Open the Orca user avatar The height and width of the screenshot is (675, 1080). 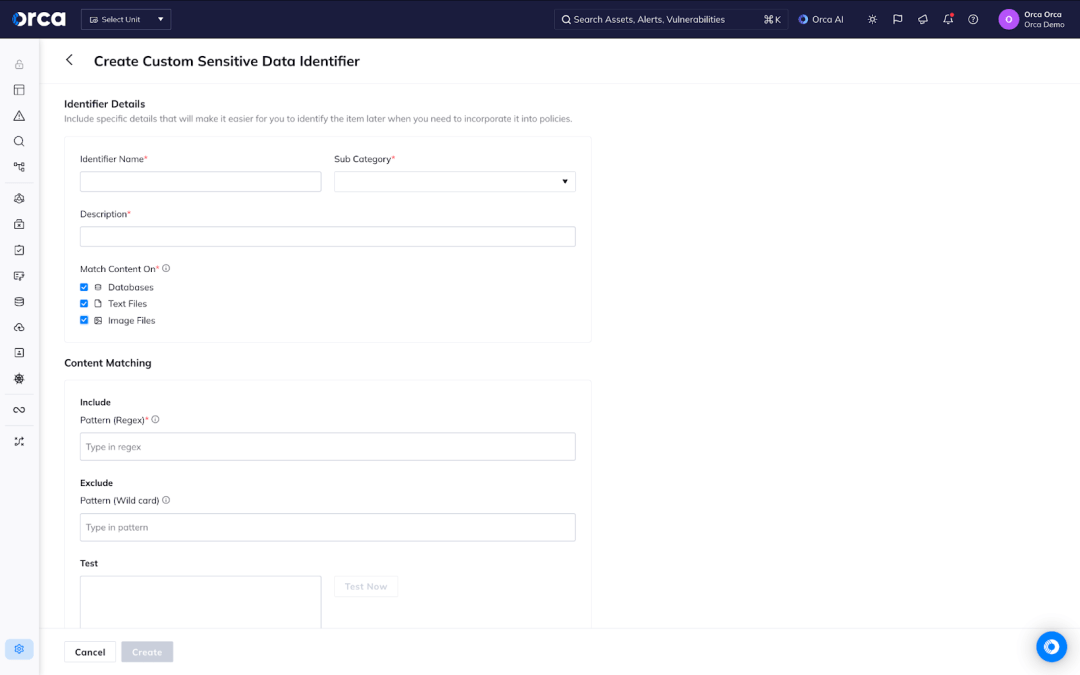click(1008, 19)
